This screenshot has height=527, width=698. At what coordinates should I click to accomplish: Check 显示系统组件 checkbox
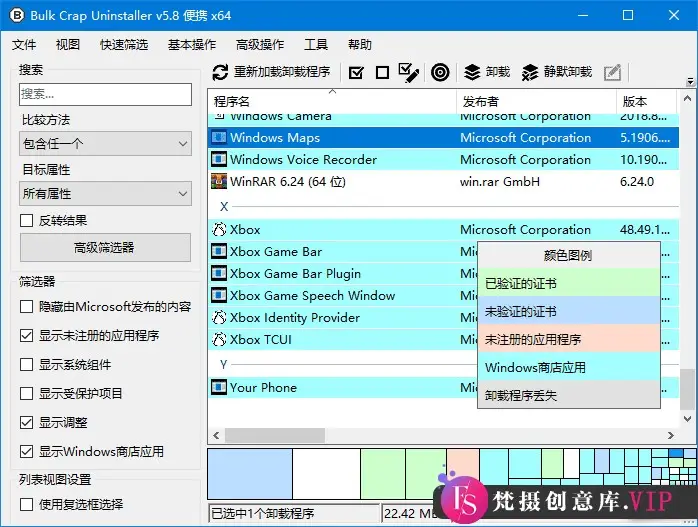pyautogui.click(x=27, y=365)
